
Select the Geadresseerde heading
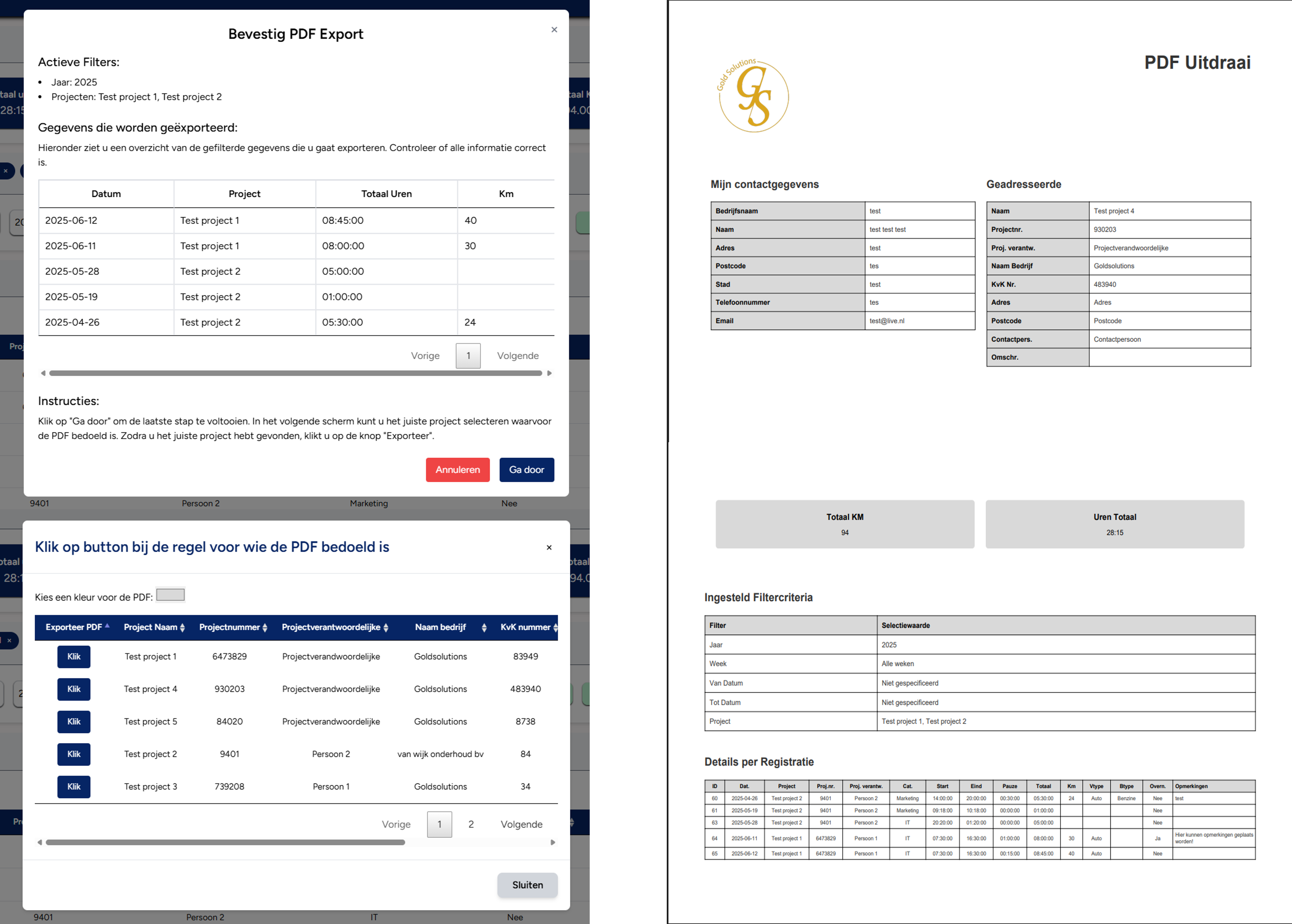[1023, 184]
